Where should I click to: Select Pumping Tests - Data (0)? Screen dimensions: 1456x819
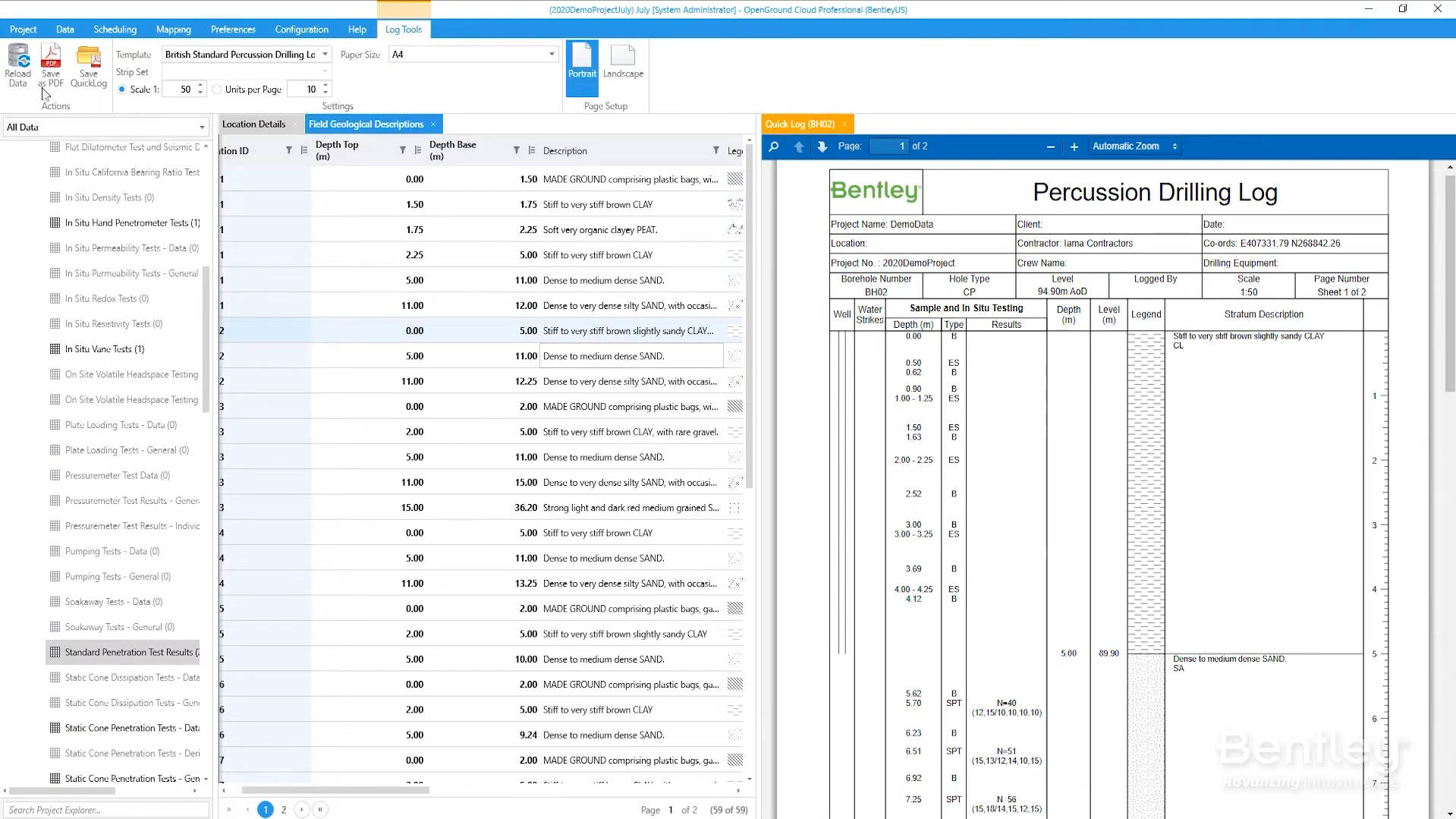coord(112,551)
